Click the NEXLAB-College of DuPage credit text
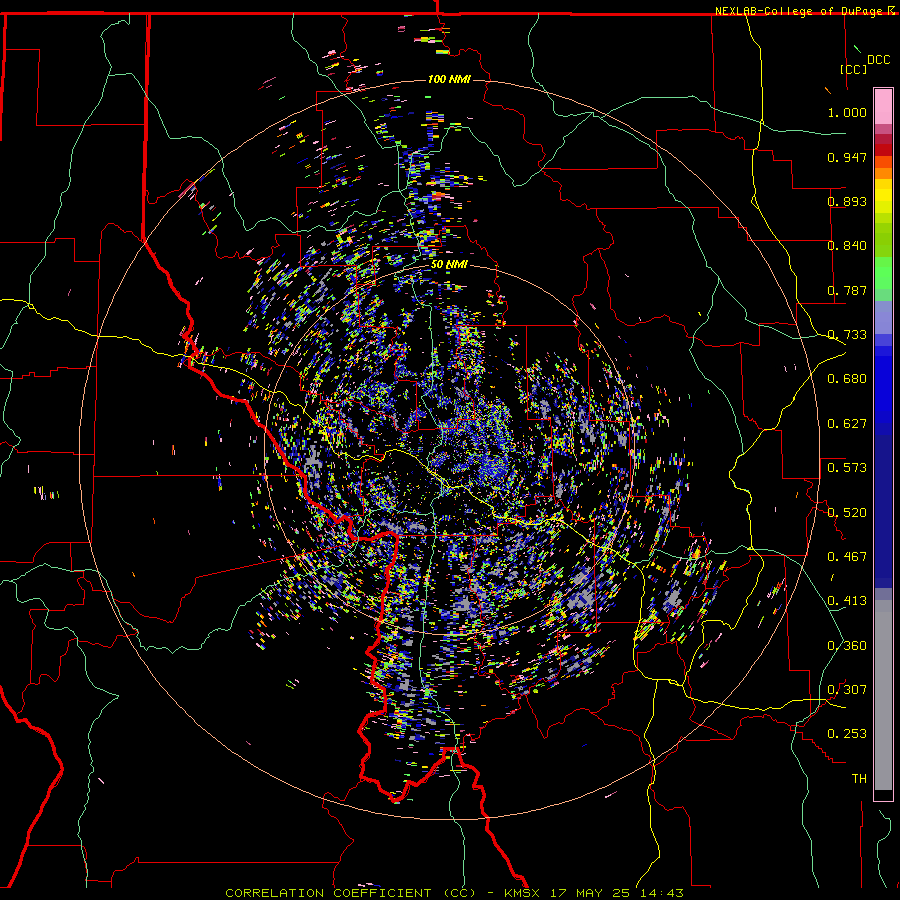This screenshot has height=900, width=900. 800,11
